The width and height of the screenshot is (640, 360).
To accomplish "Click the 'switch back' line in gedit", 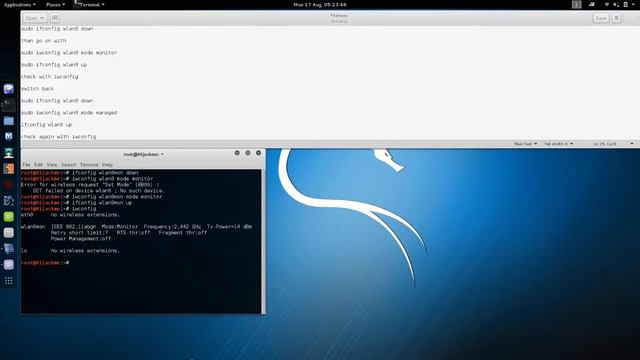I will (x=38, y=89).
